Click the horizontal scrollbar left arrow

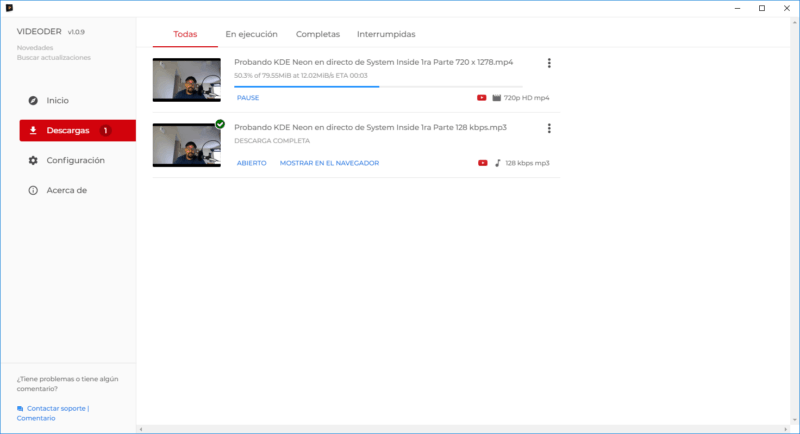click(x=141, y=429)
